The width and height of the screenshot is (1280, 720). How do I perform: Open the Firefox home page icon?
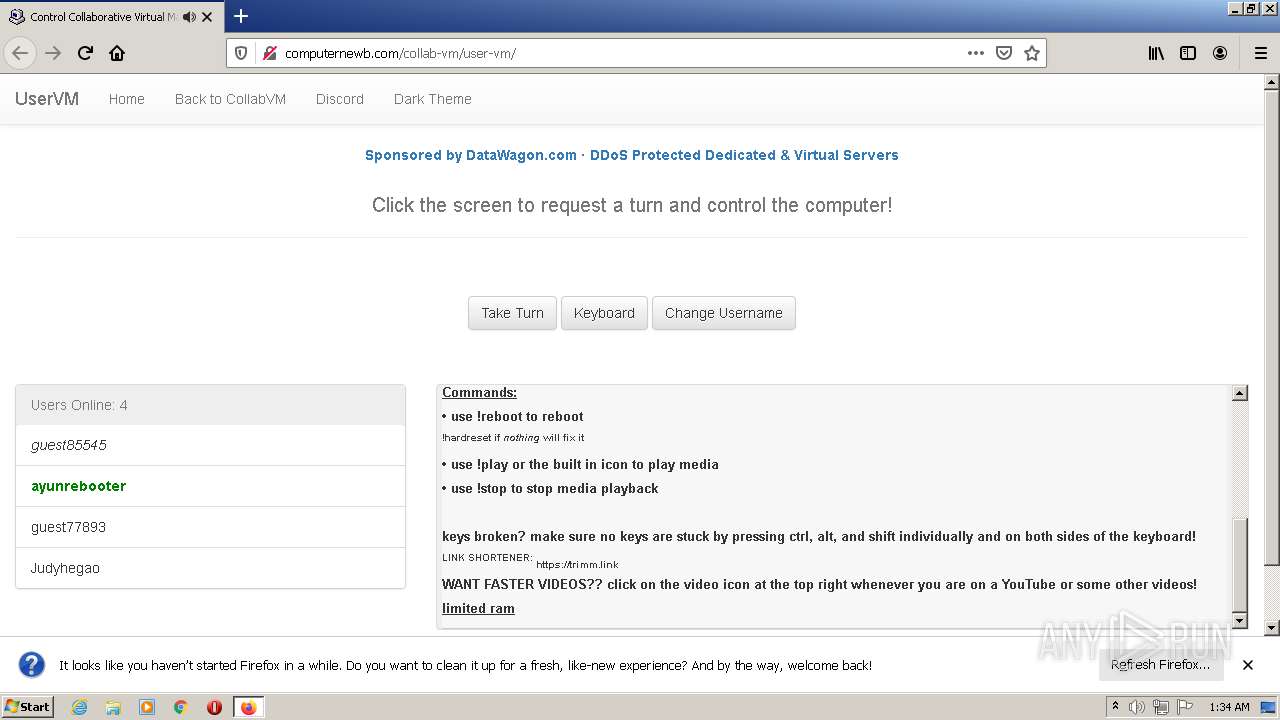pos(117,53)
